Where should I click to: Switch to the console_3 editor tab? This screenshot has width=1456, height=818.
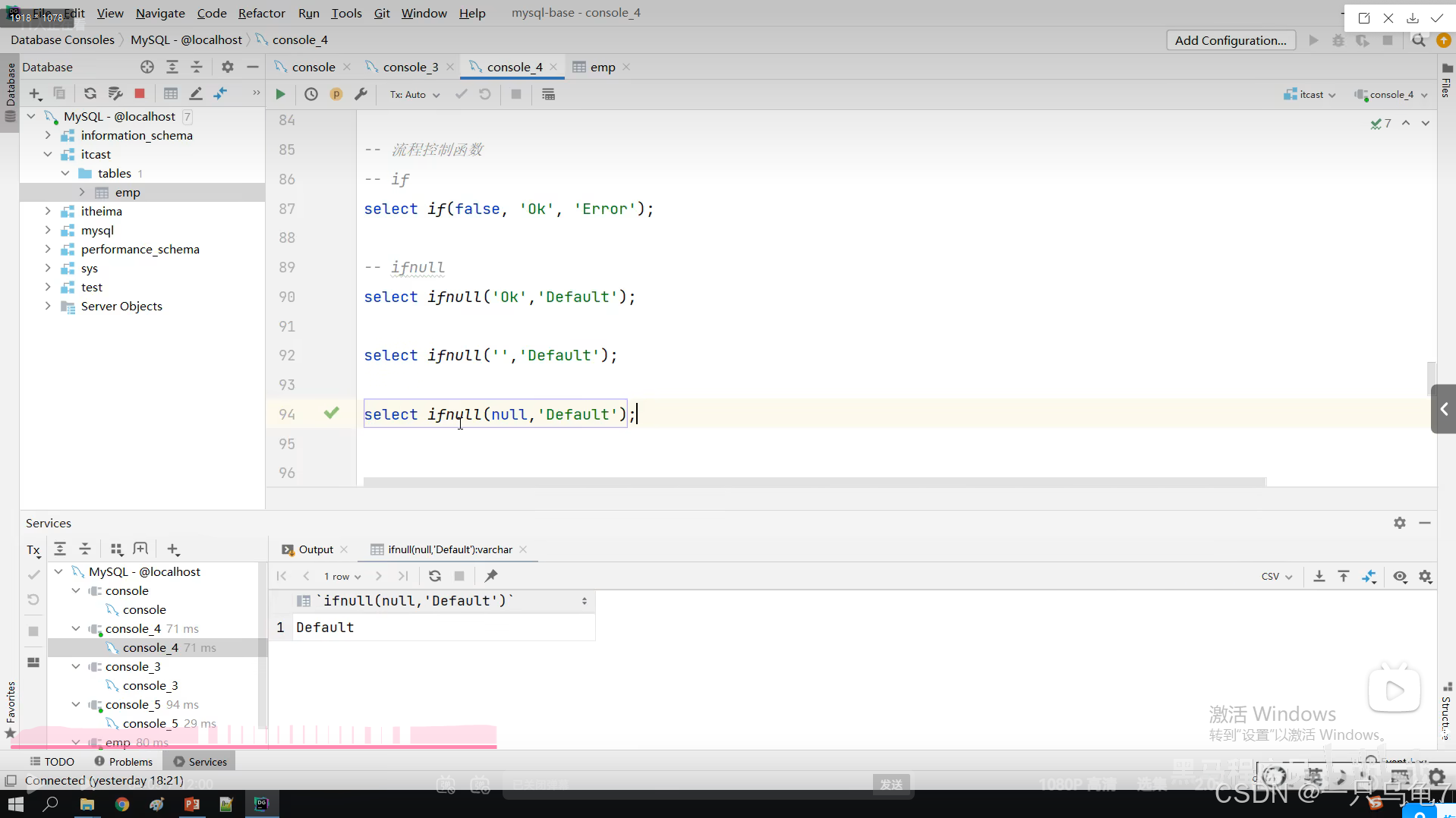411,67
